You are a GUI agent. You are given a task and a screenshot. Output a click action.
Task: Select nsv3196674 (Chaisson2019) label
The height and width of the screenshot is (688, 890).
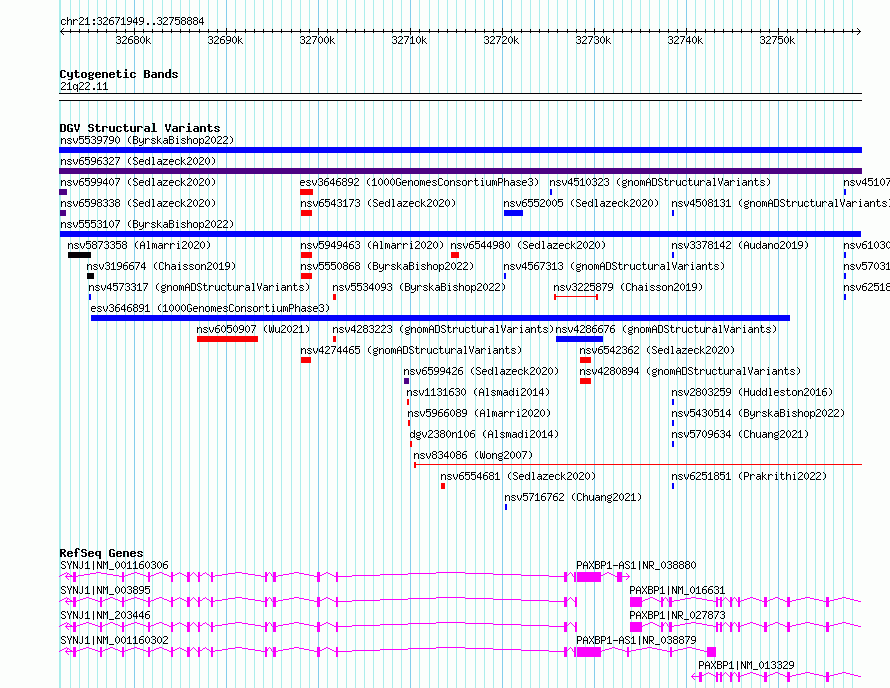click(x=161, y=266)
